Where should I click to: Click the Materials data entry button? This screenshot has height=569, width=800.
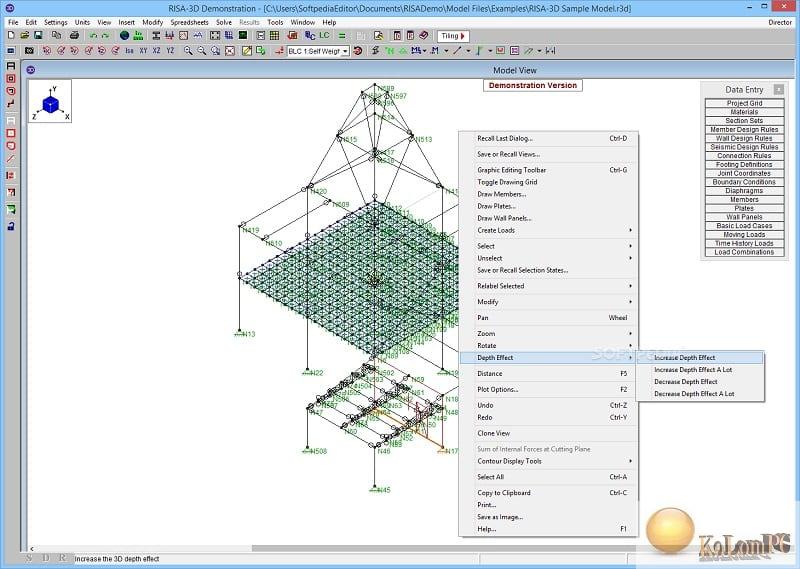(x=744, y=112)
